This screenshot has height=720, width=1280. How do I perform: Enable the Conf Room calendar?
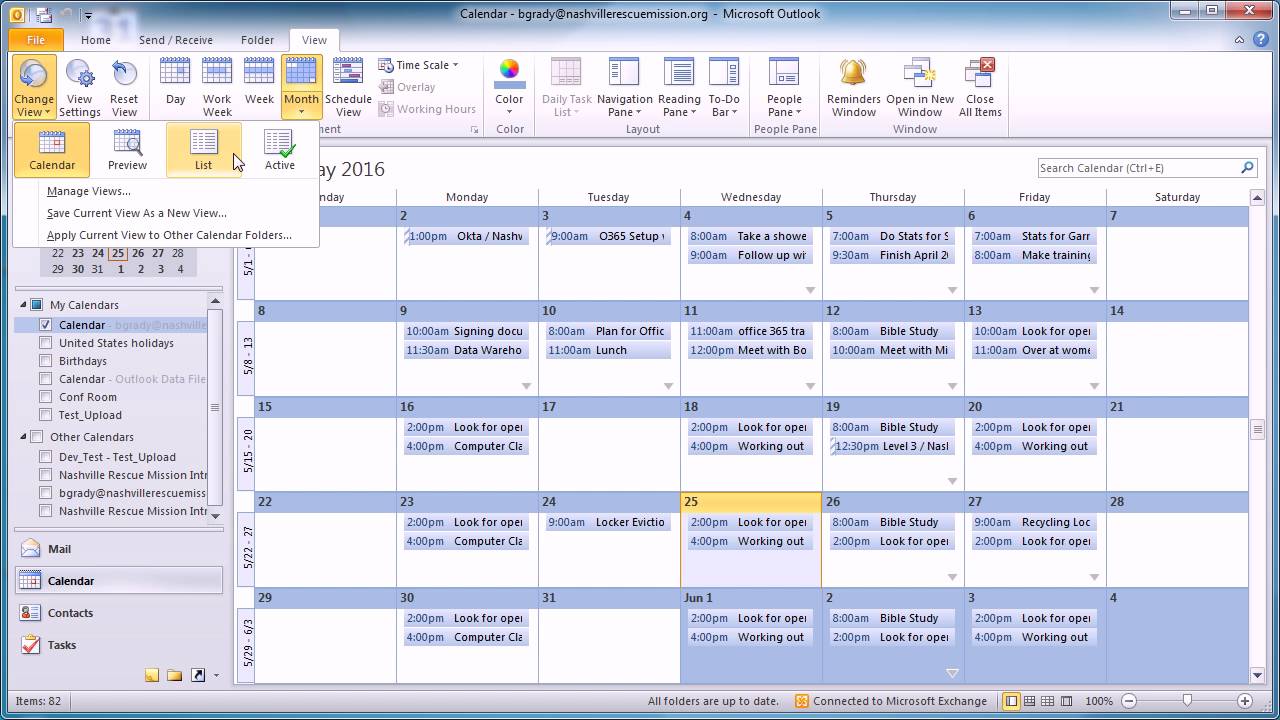tap(45, 397)
